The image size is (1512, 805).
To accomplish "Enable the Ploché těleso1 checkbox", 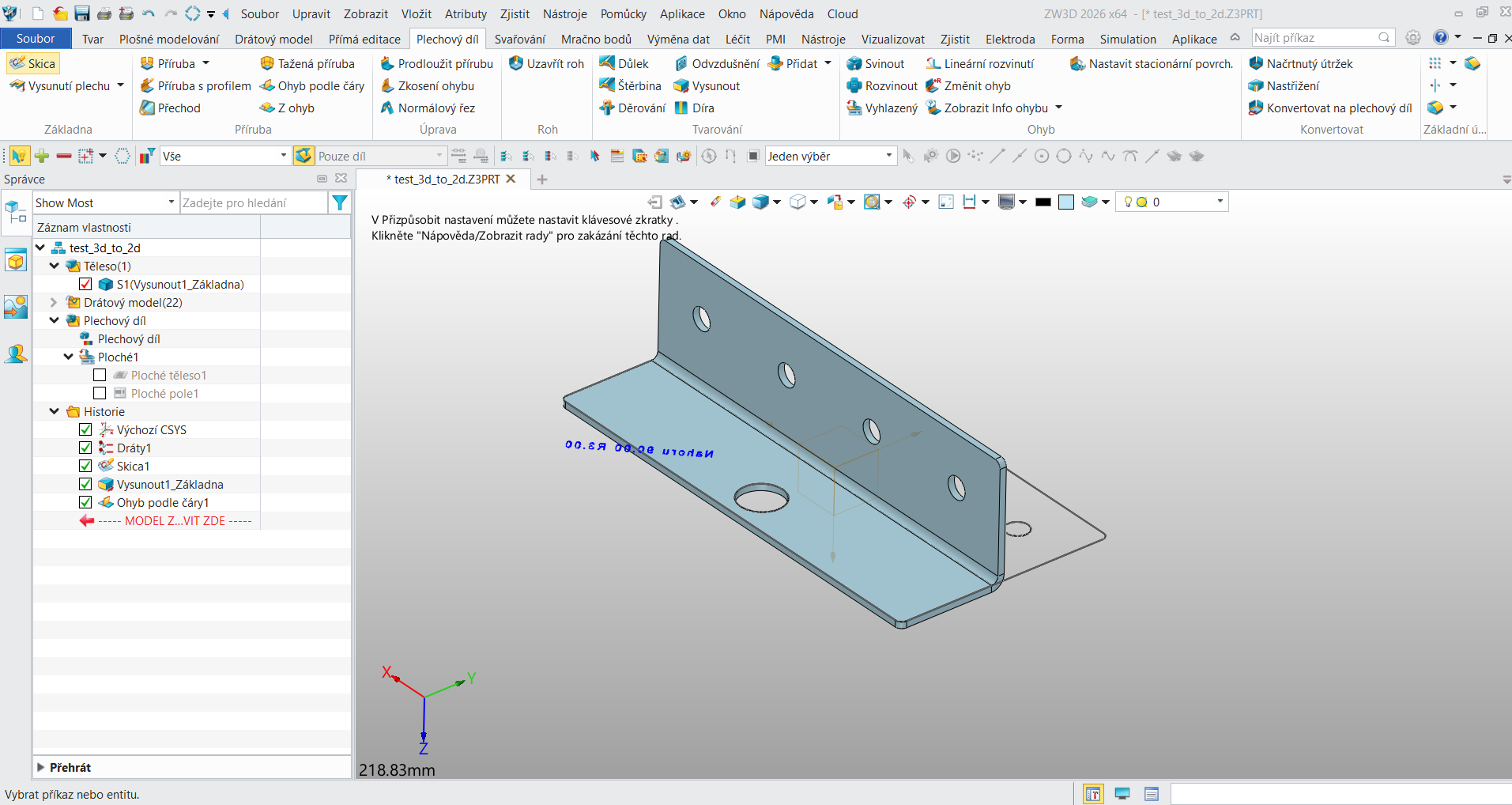I will [x=100, y=375].
